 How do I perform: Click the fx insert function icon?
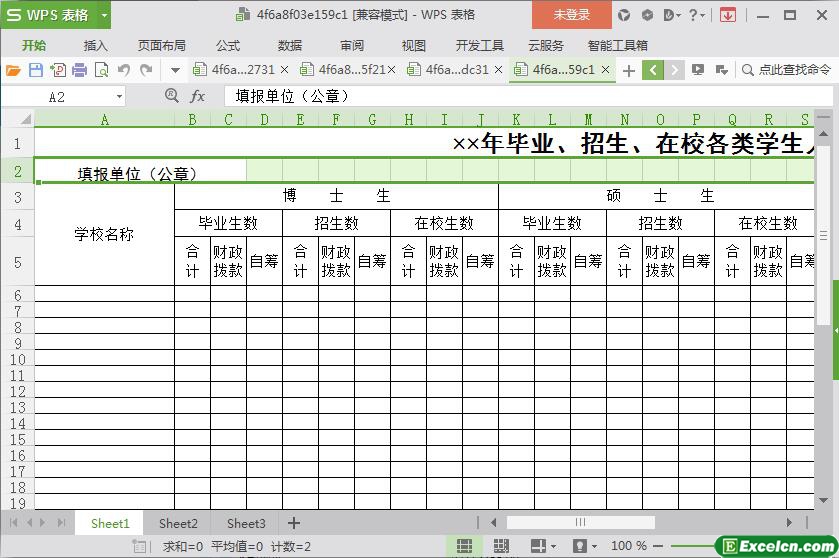(x=197, y=96)
